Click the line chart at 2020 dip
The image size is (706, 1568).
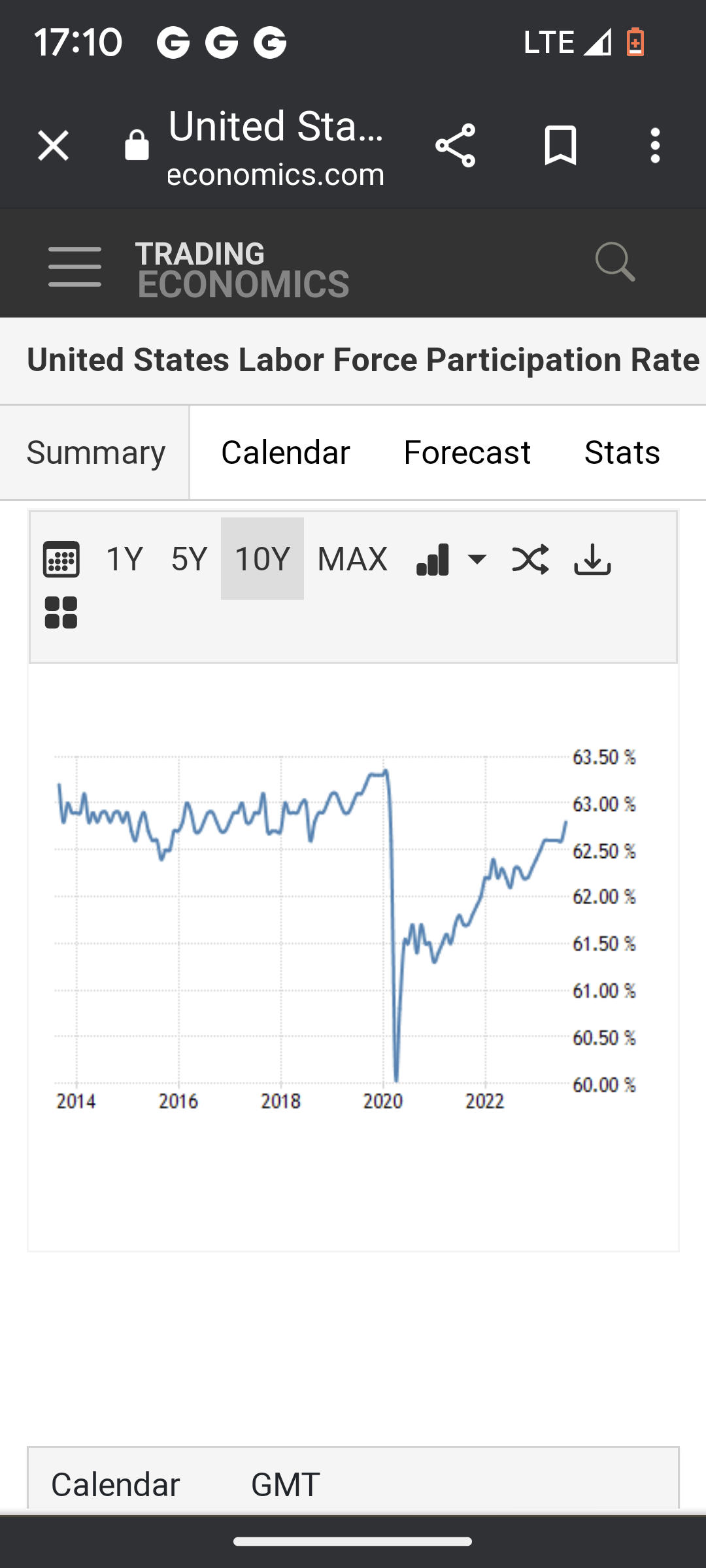396,1071
